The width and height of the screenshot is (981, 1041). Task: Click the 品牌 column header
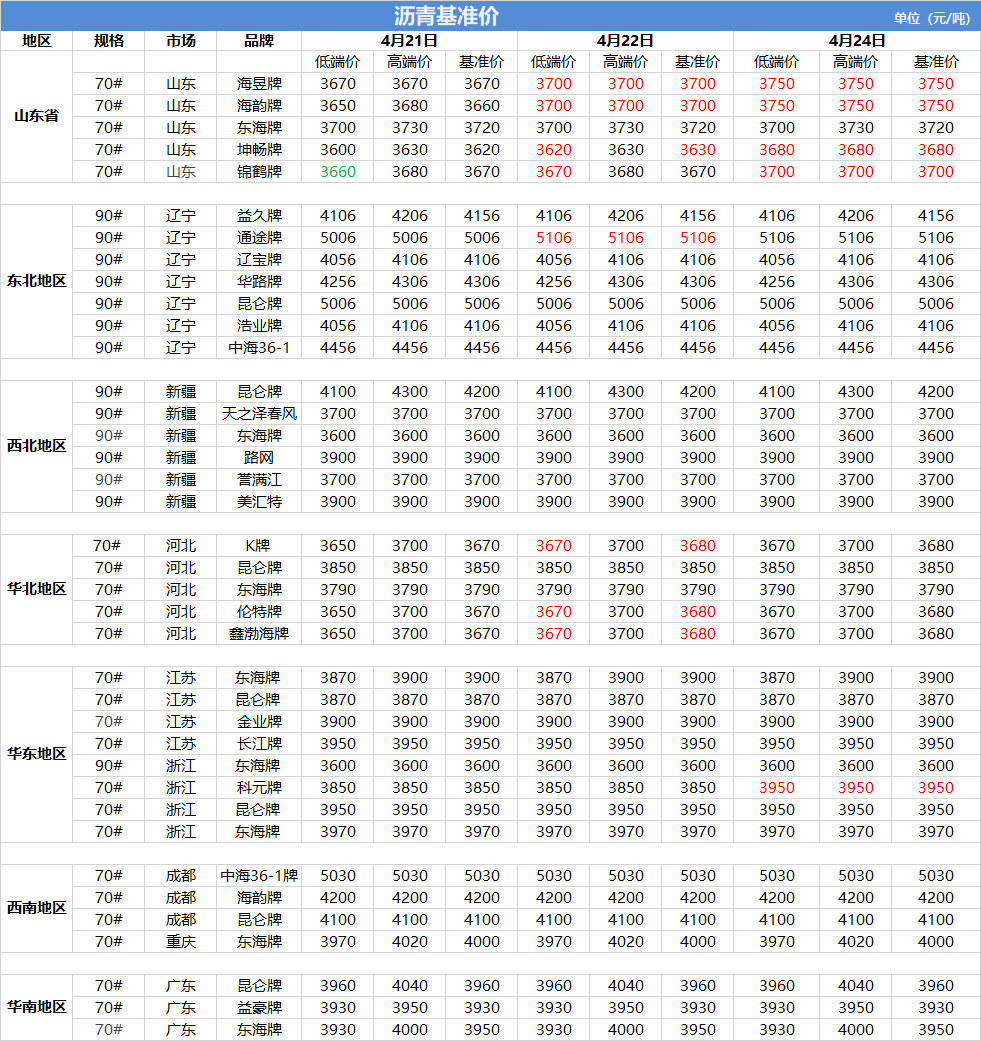pyautogui.click(x=259, y=41)
